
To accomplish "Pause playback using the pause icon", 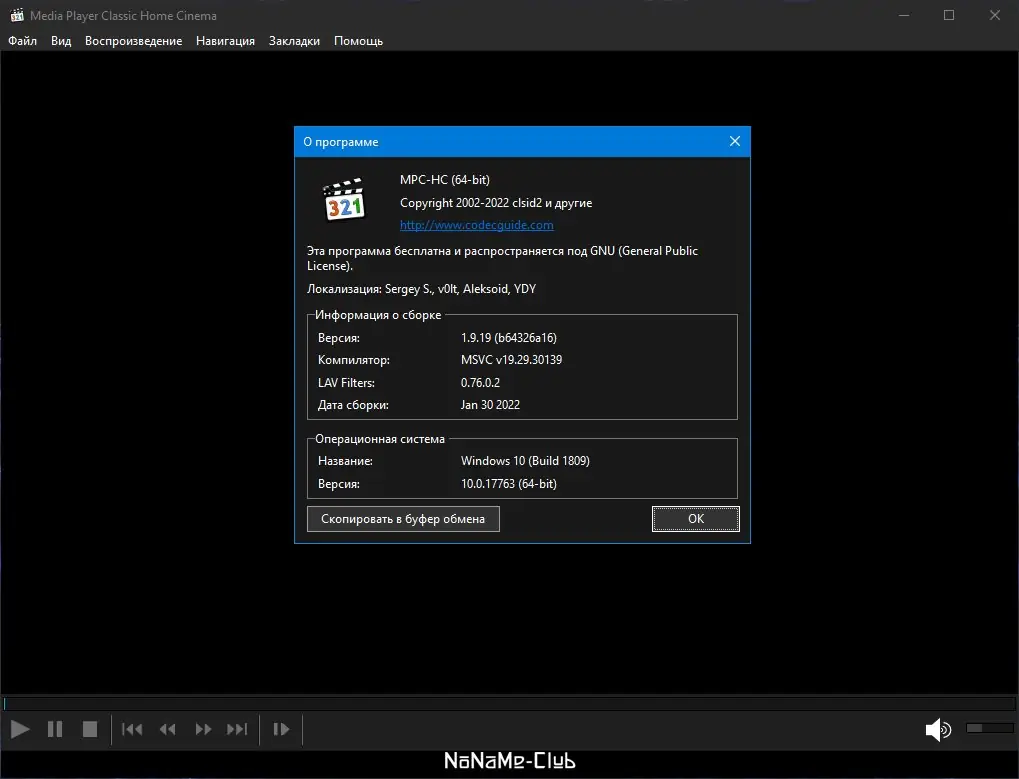I will (55, 730).
